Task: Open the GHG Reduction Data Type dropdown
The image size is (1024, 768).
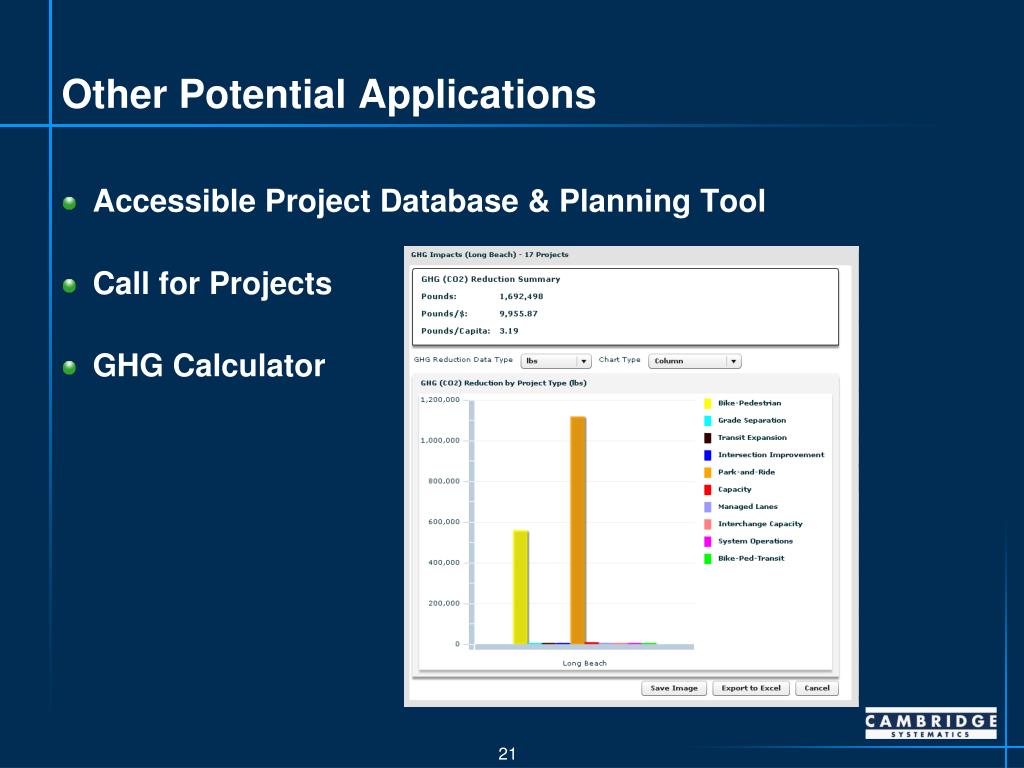Action: (x=556, y=361)
